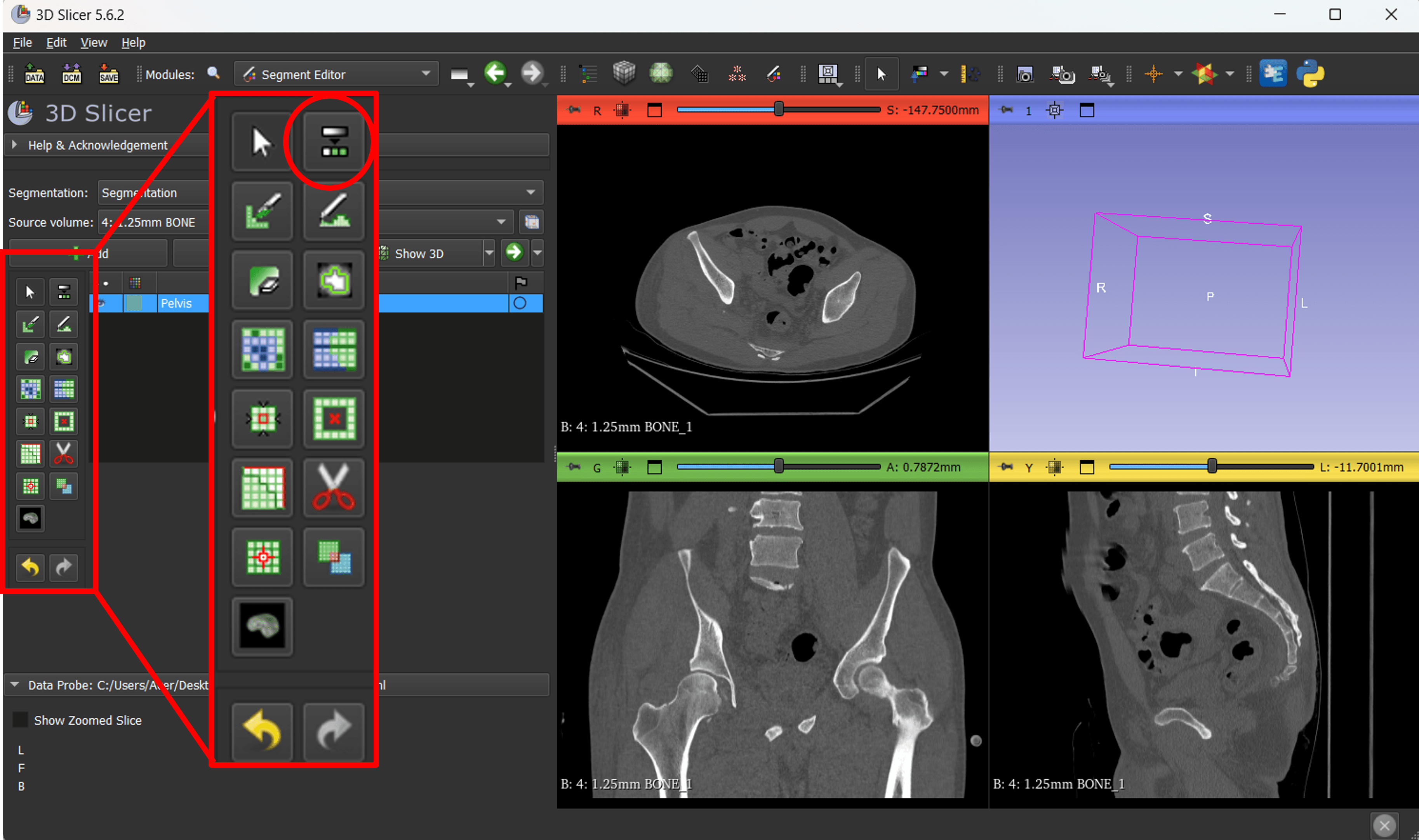1419x840 pixels.
Task: Open the Models module green sphere icon
Action: point(661,73)
